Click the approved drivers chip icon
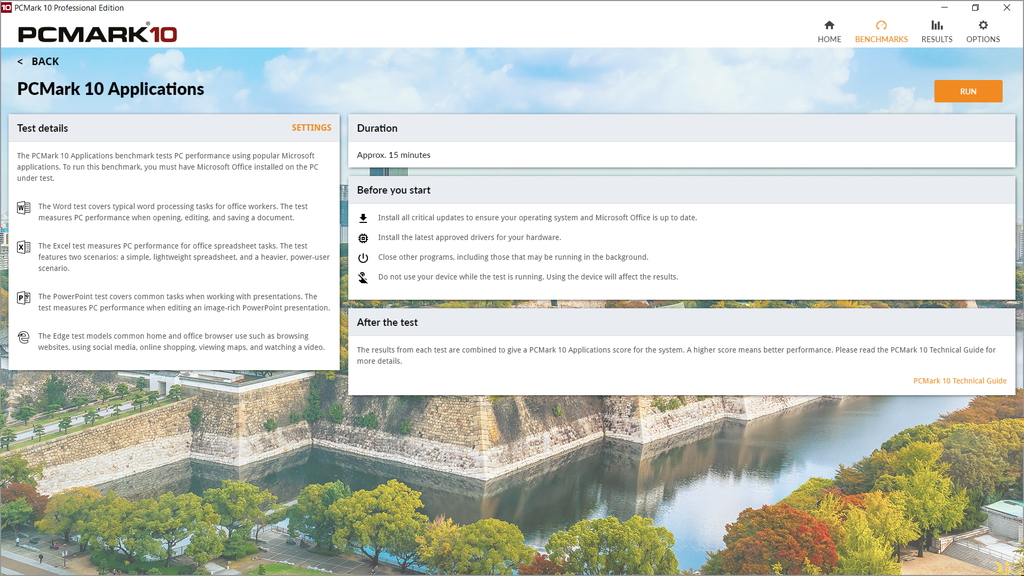Image resolution: width=1024 pixels, height=576 pixels. tap(363, 237)
